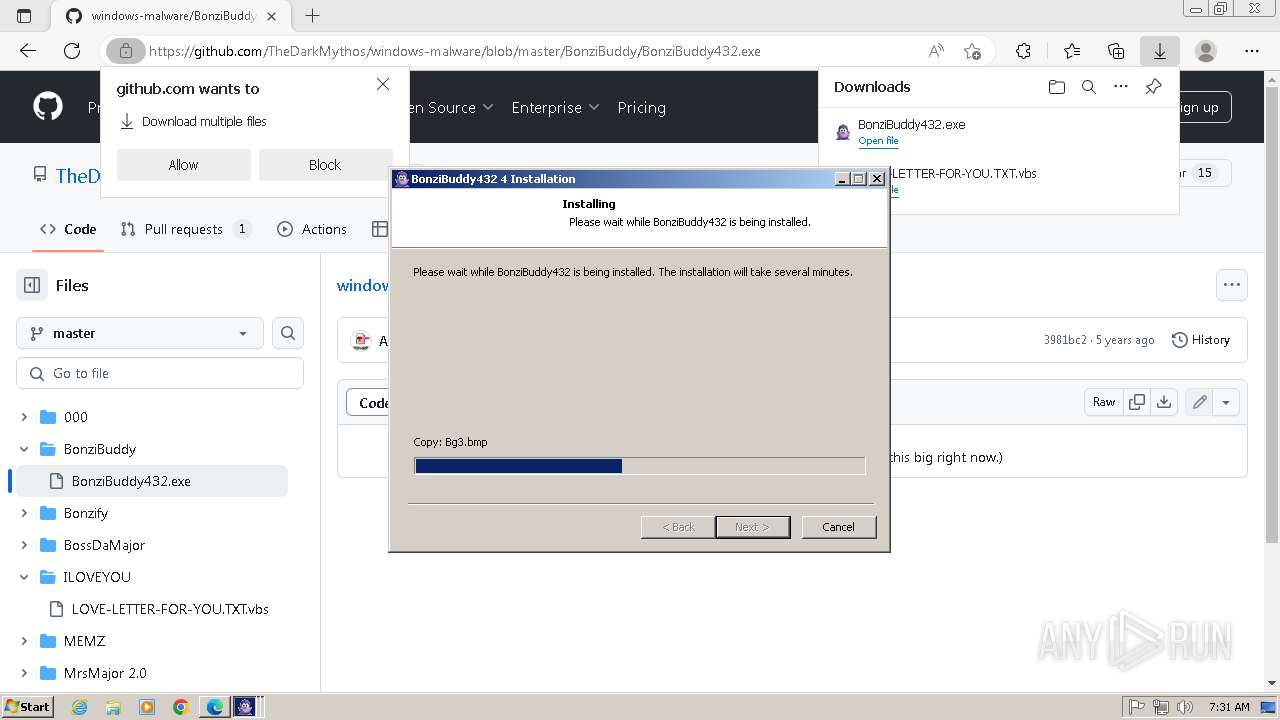This screenshot has height=720, width=1280.
Task: Cancel the BonziBuddy432 installation
Action: coord(838,527)
